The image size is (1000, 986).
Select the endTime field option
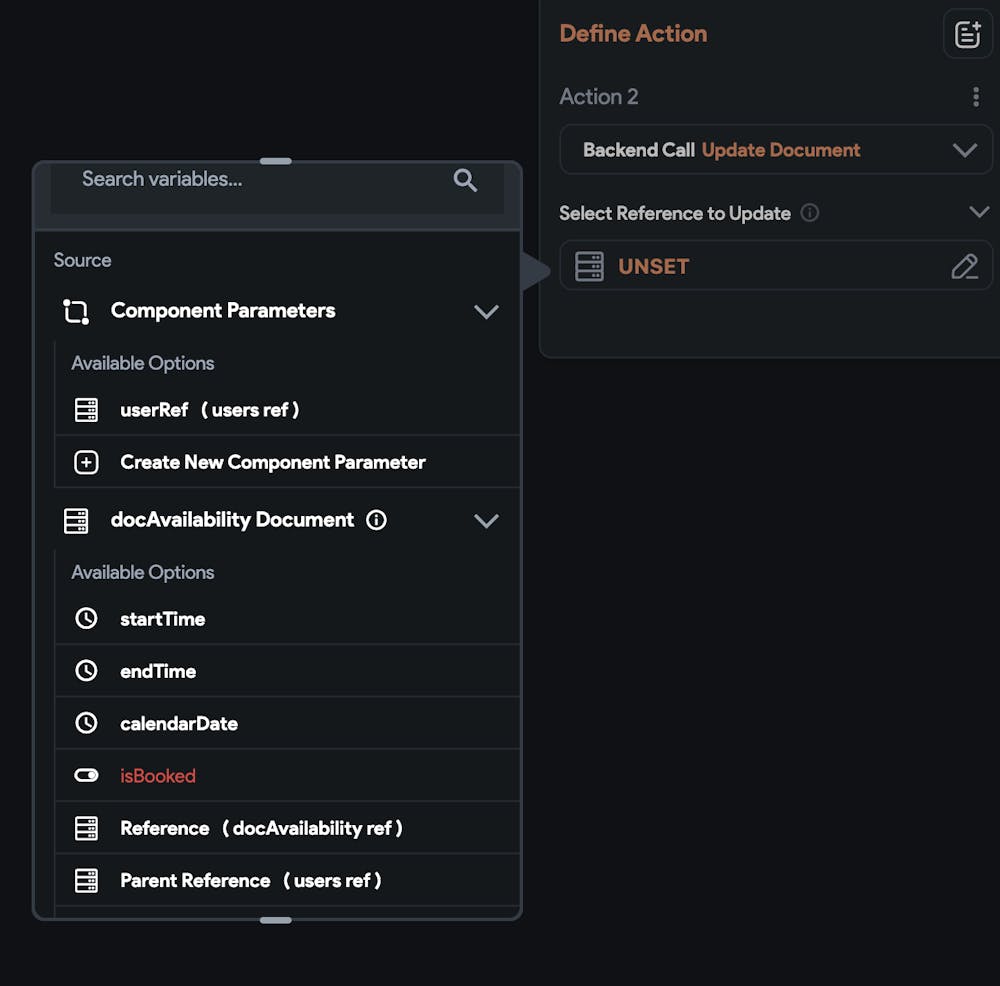158,671
